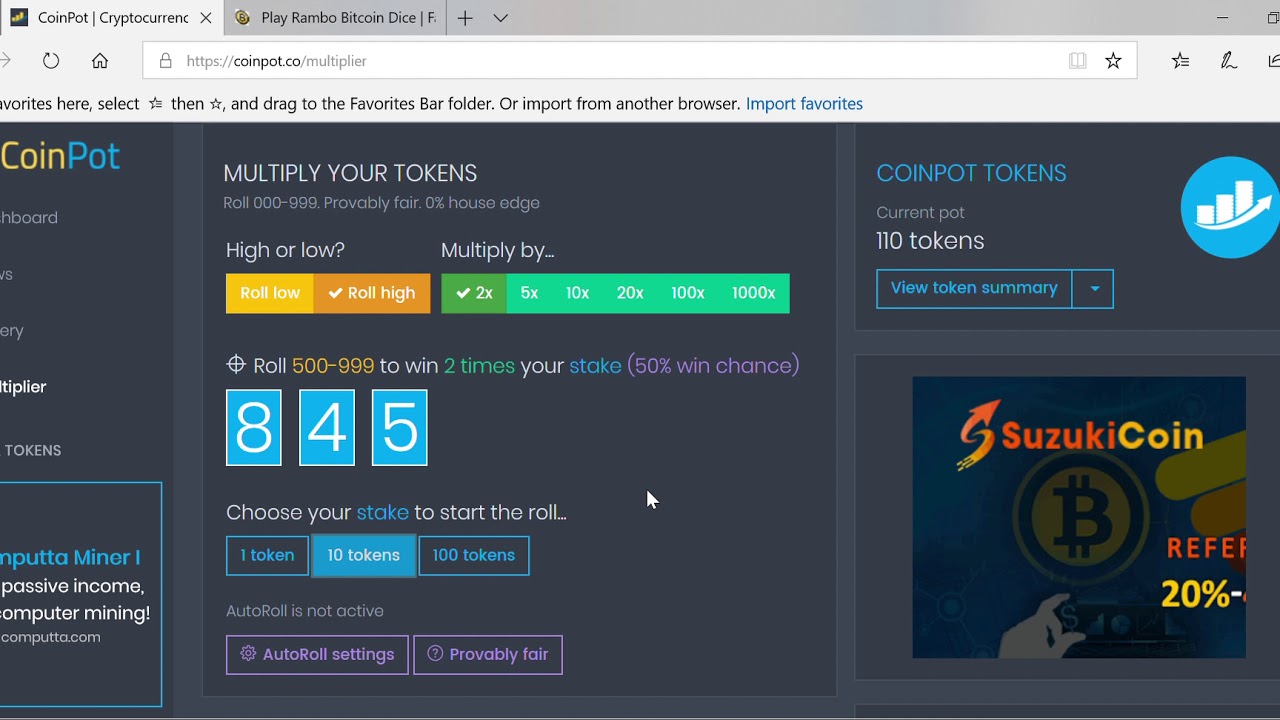This screenshot has height=720, width=1280.
Task: Choose the 5x multiplier
Action: [530, 293]
